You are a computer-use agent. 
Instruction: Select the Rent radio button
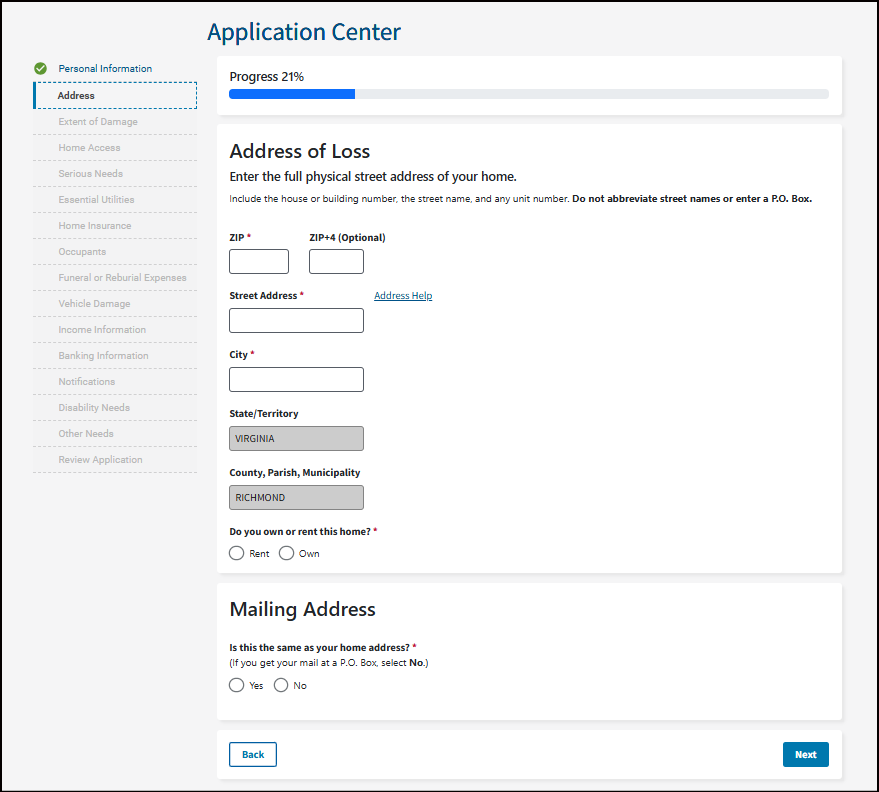[237, 553]
